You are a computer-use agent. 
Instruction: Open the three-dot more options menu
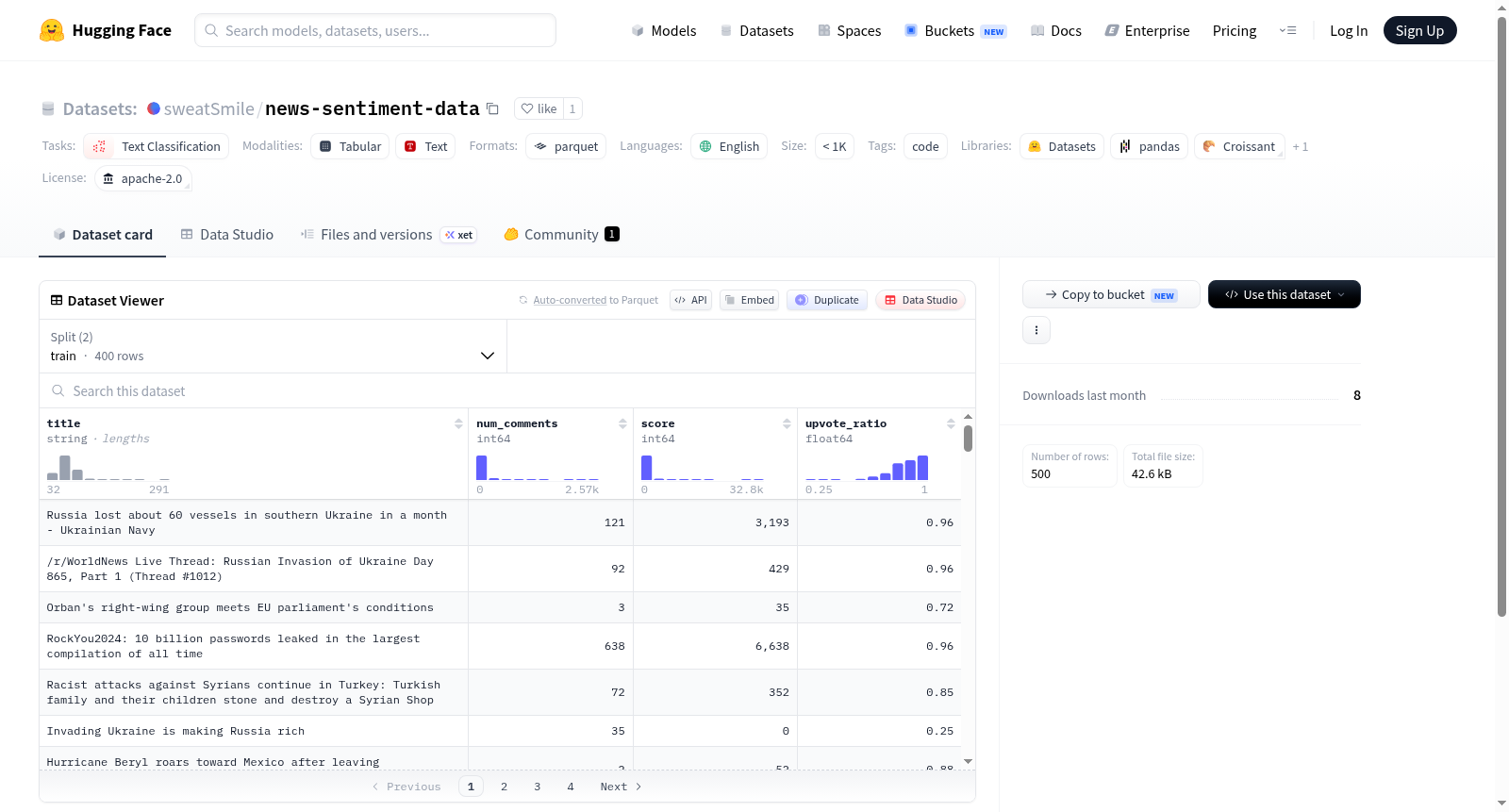(1036, 330)
